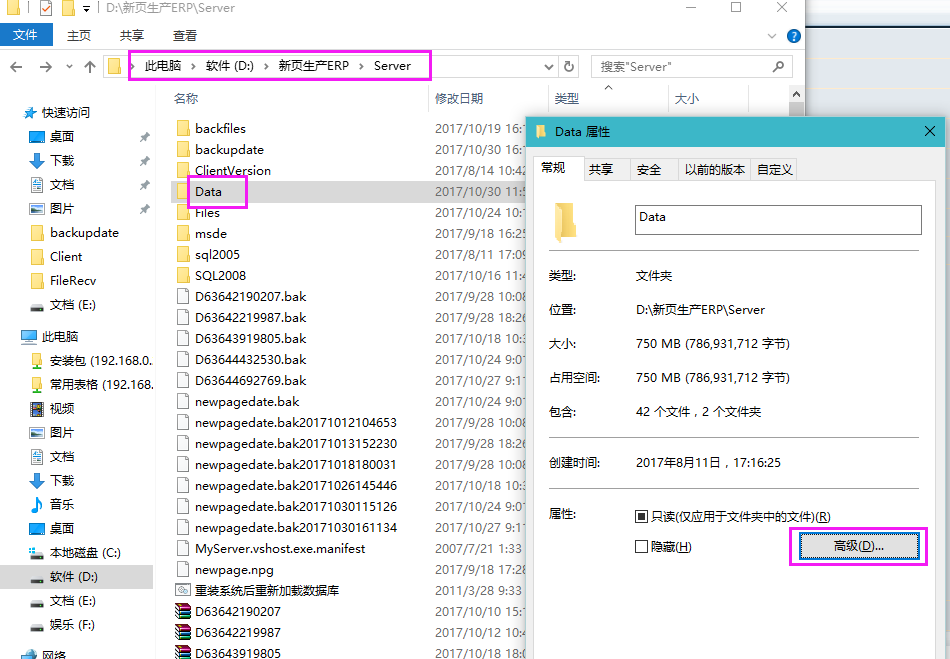Screen dimensions: 950x659
Task: Enable the 隐藏 hidden checkbox
Action: click(x=642, y=547)
